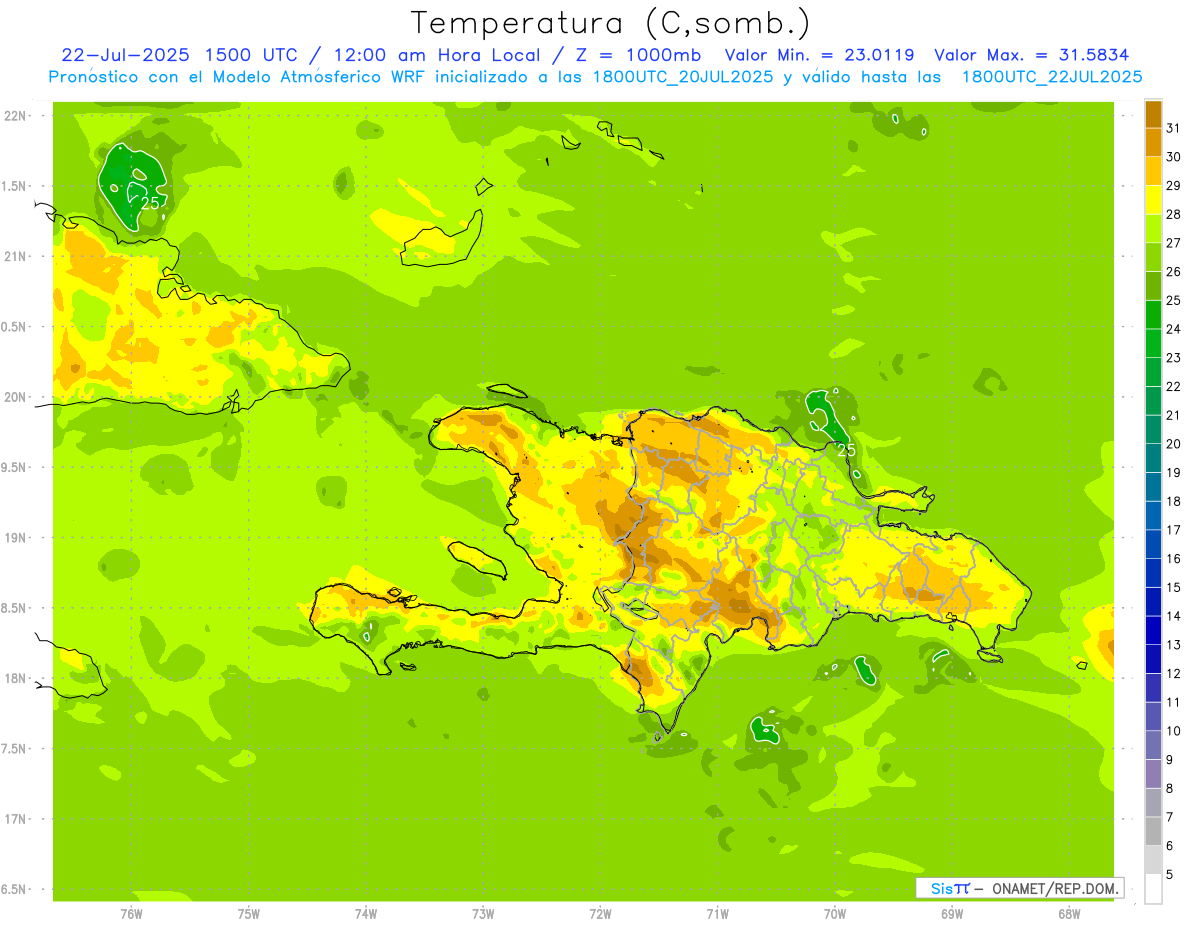1200x927 pixels.
Task: Click the "18N" latitude axis label
Action: (x=15, y=678)
